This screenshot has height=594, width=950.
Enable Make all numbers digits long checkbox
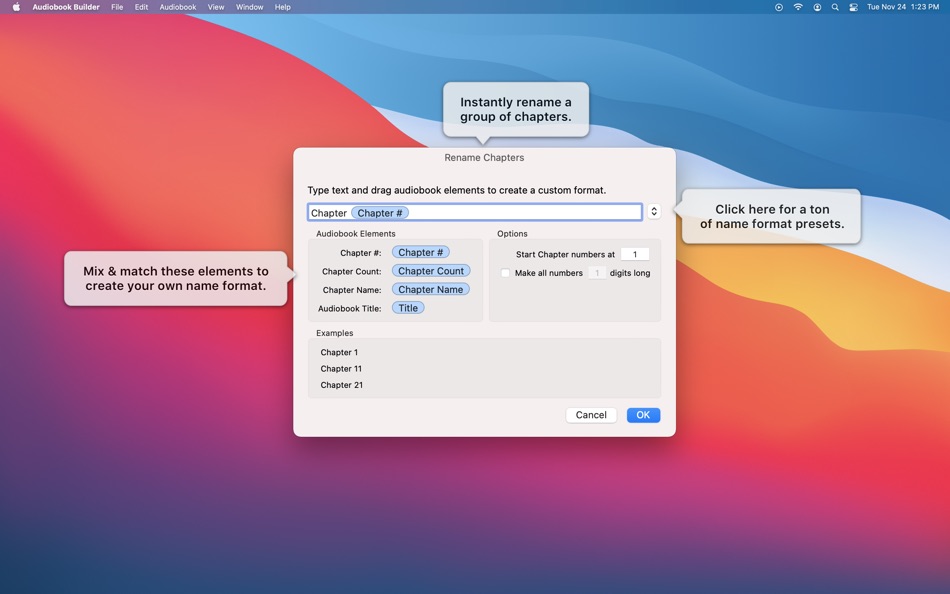505,273
